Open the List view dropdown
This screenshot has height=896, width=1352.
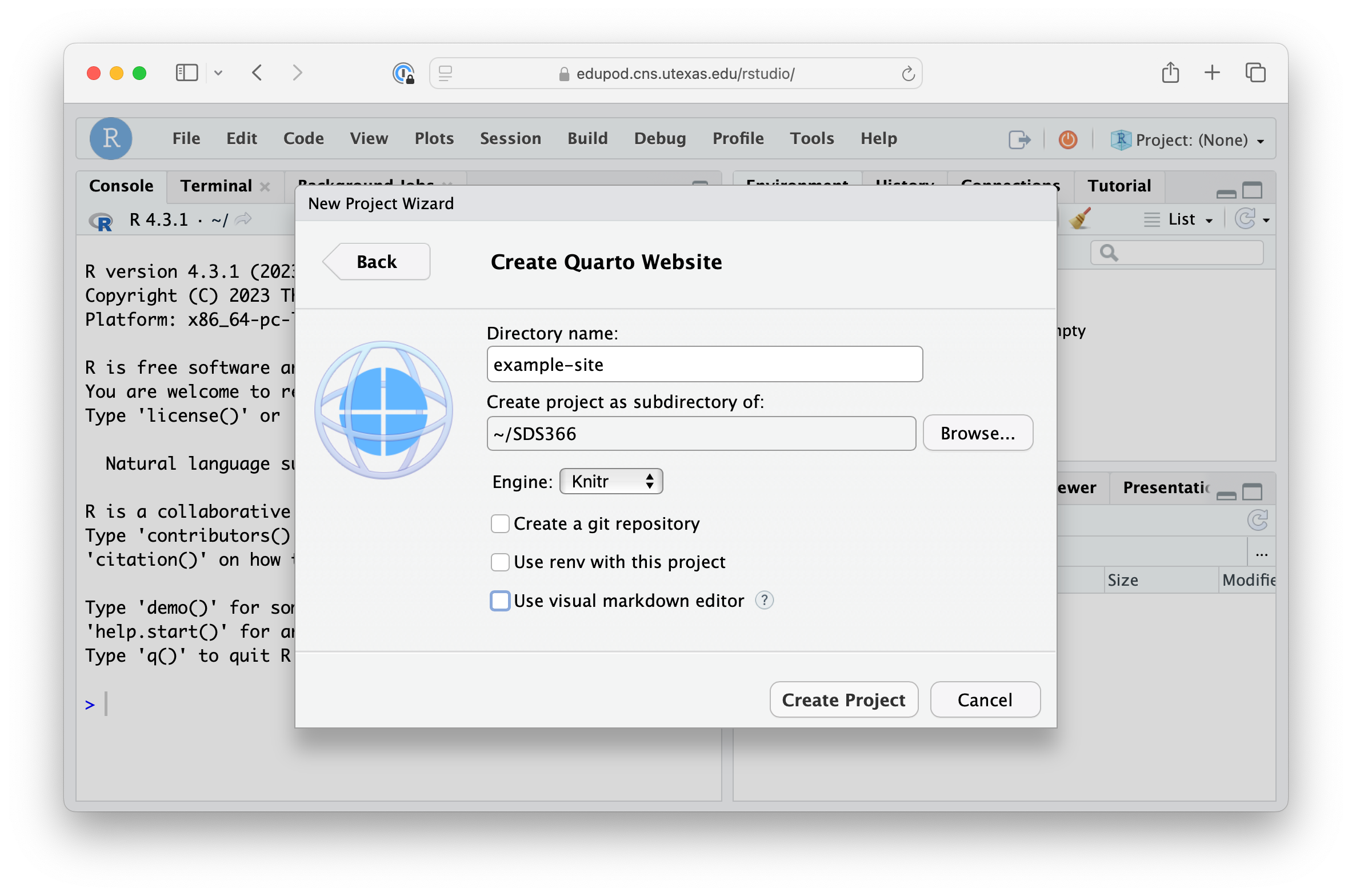[x=1181, y=219]
